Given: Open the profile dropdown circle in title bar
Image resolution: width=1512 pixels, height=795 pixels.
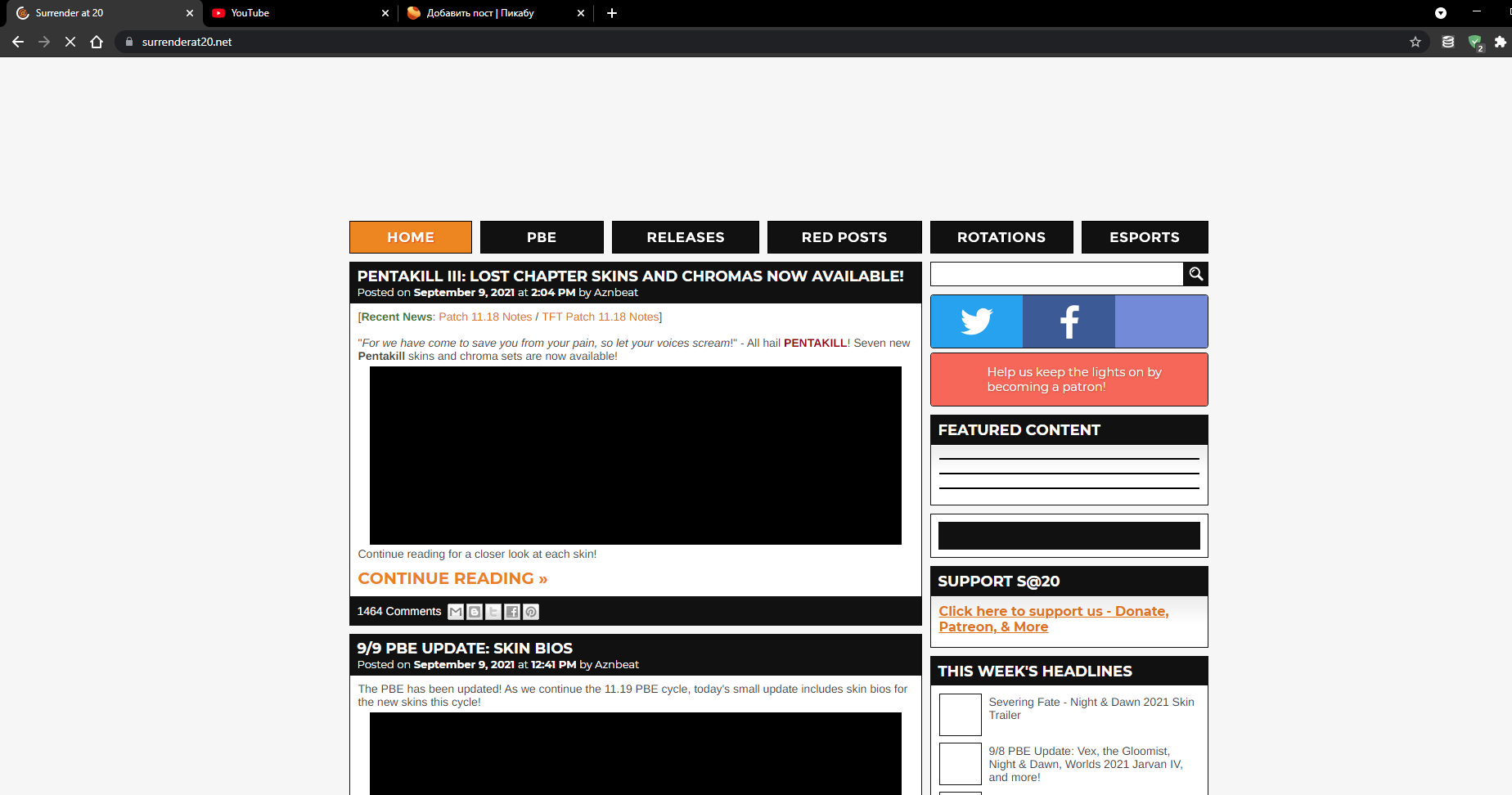Looking at the screenshot, I should coord(1441,13).
